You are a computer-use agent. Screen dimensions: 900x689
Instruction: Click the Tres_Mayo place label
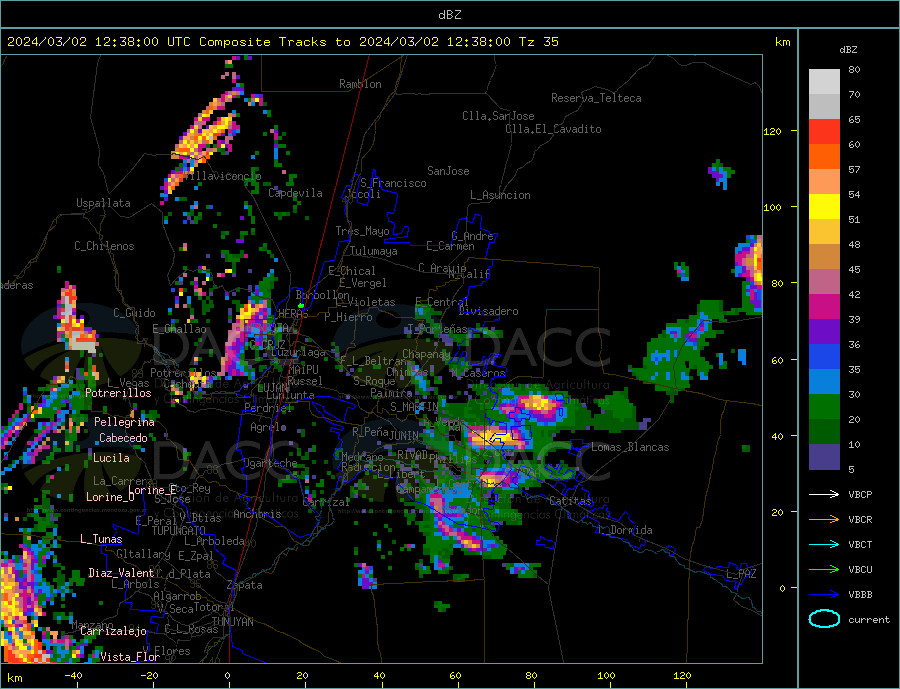point(362,231)
